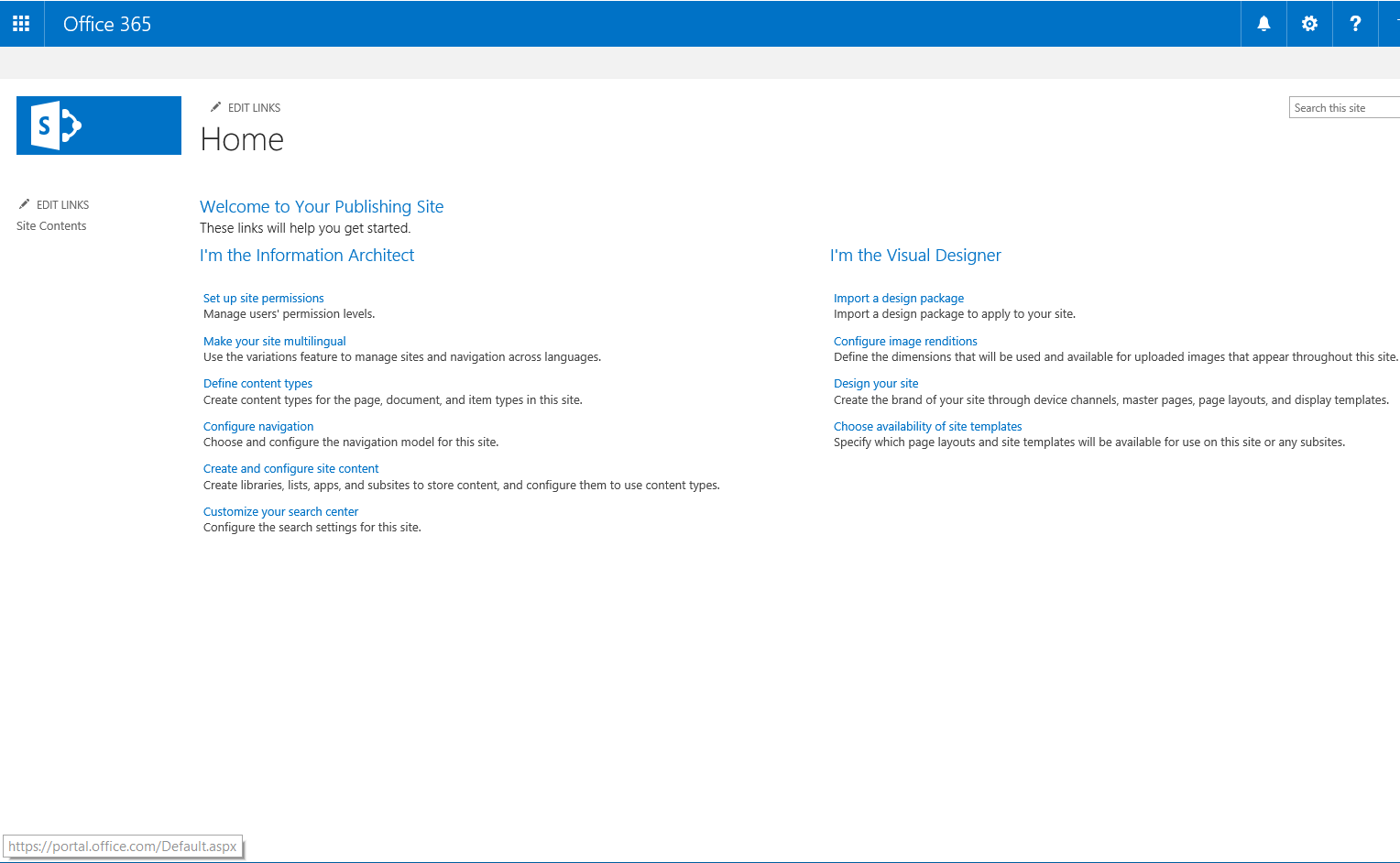Image resolution: width=1400 pixels, height=863 pixels.
Task: Open Site Contents in the sidebar
Action: [x=51, y=226]
